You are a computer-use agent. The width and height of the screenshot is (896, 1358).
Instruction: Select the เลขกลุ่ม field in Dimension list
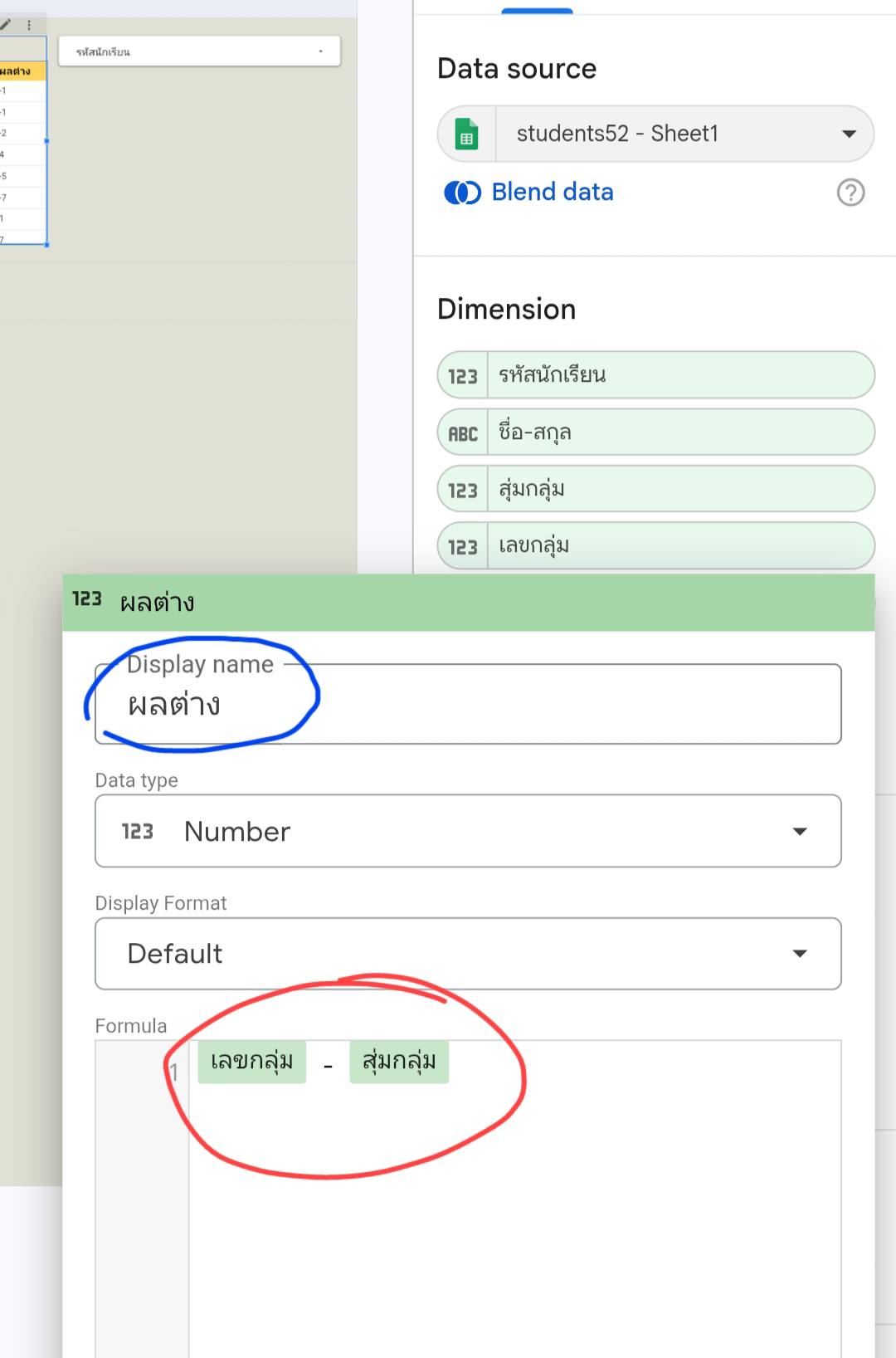679,546
